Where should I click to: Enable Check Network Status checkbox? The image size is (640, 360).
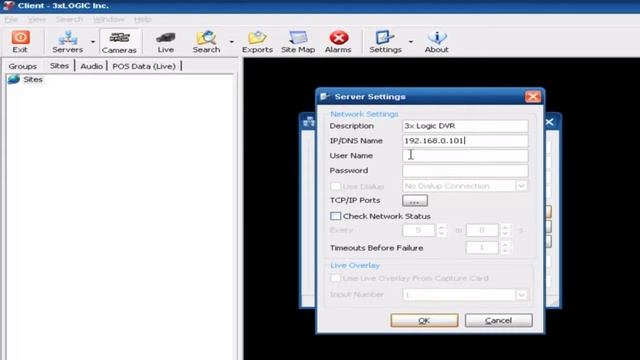336,216
